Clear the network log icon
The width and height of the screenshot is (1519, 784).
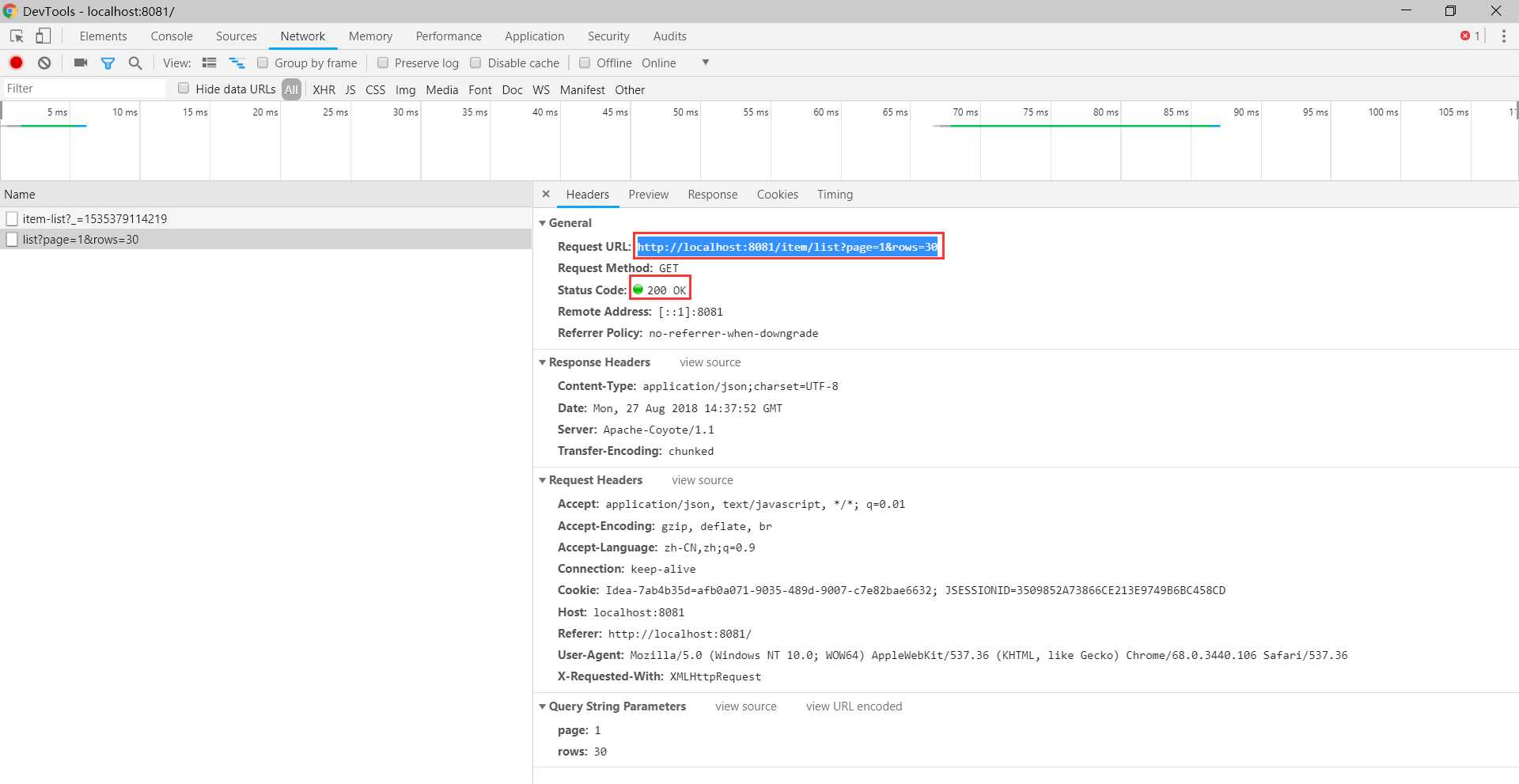45,62
